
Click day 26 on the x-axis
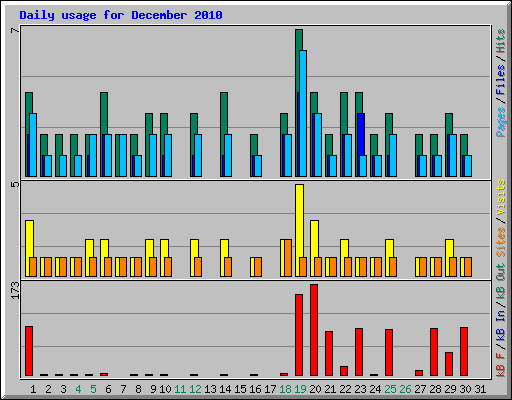405,389
